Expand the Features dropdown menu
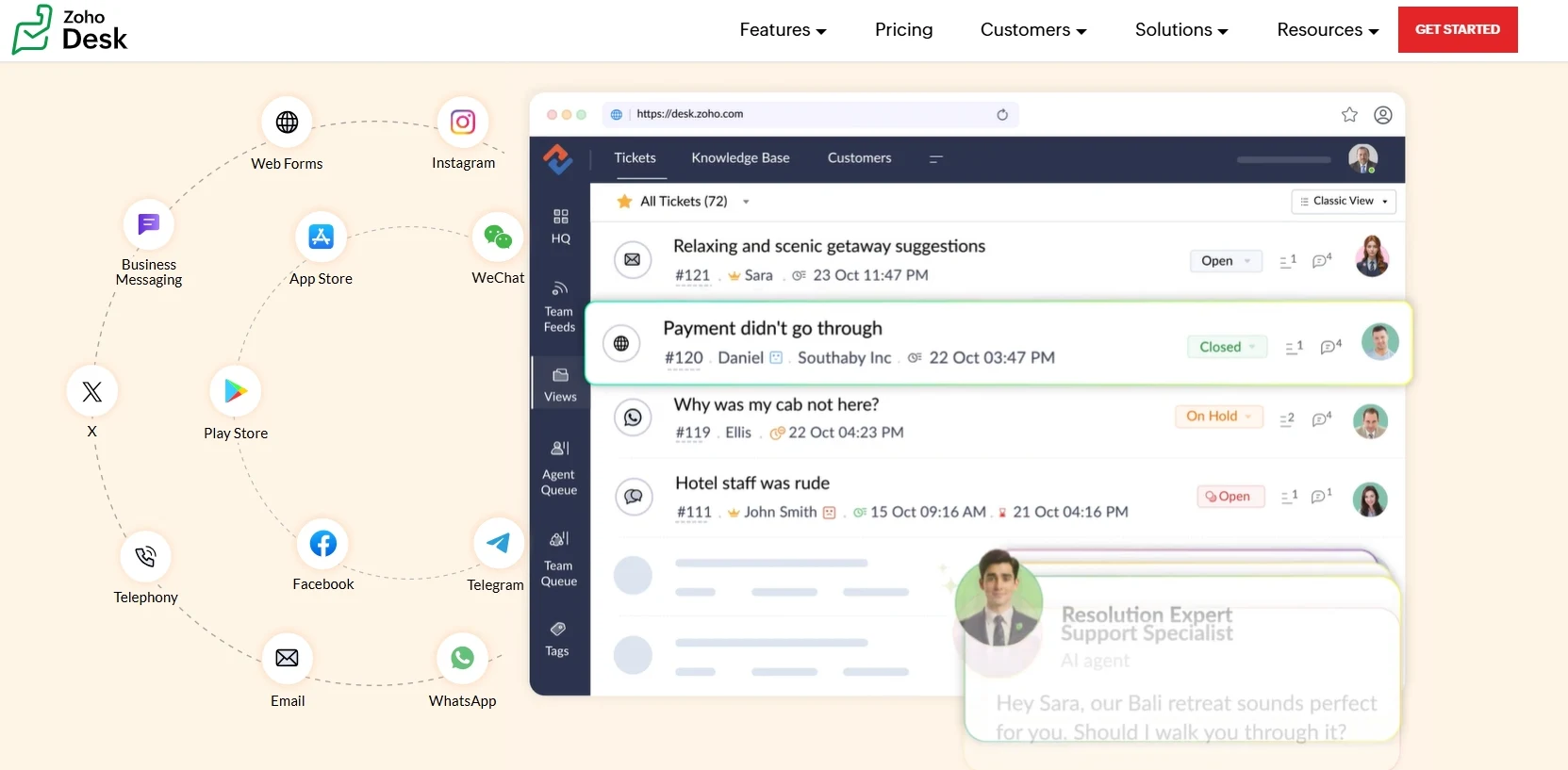Viewport: 1568px width, 770px height. [x=783, y=30]
